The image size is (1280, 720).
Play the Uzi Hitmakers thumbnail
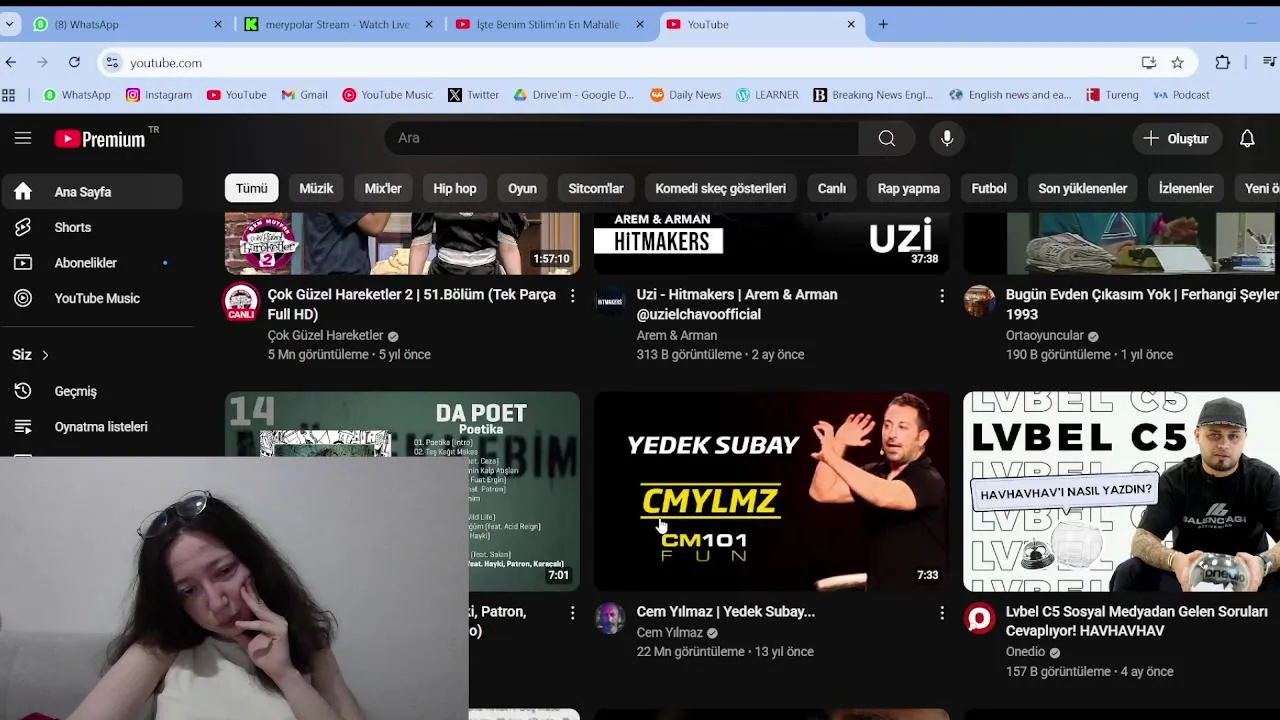[x=771, y=243]
